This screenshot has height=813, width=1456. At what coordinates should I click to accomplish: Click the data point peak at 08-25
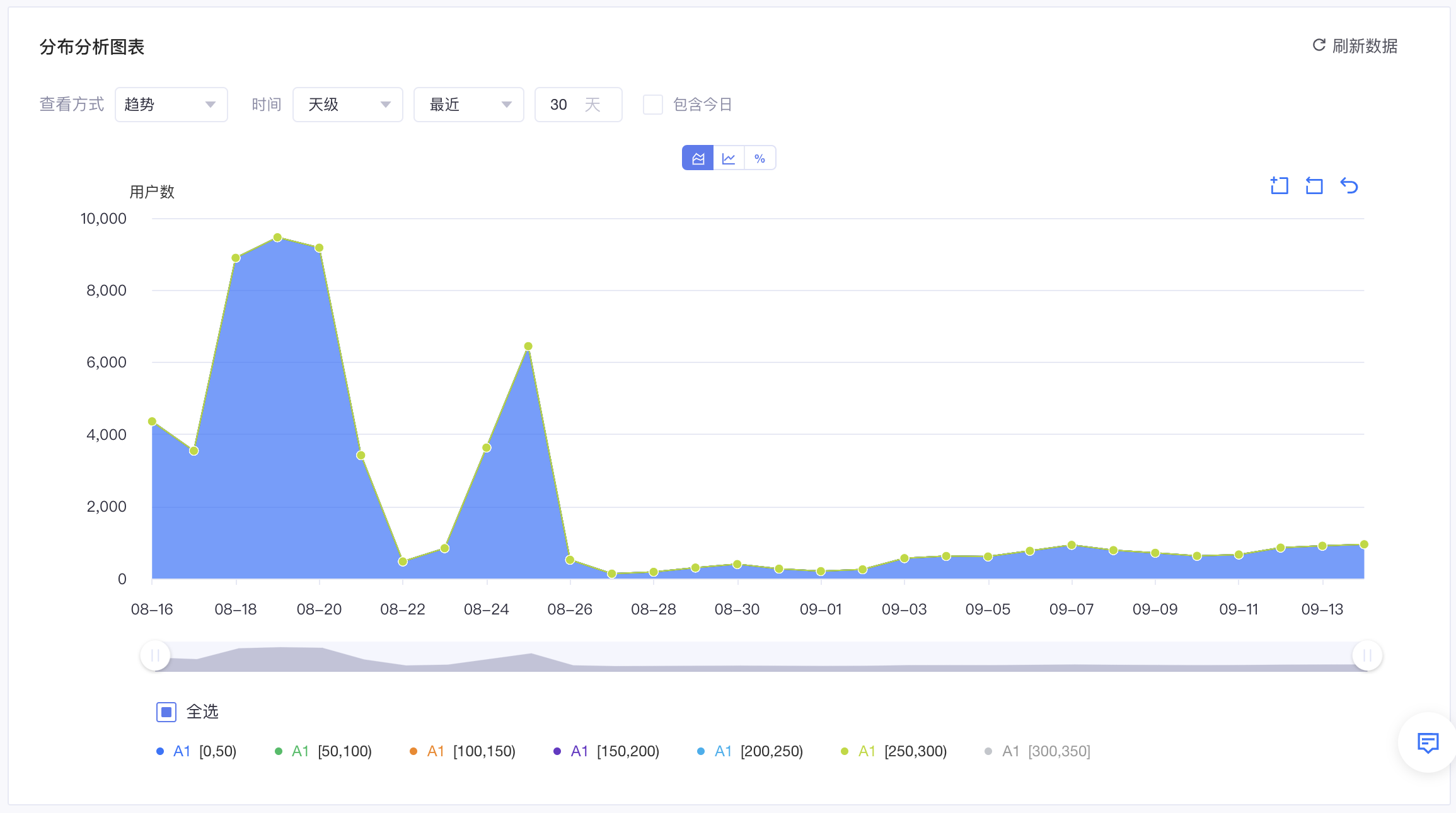pos(528,347)
